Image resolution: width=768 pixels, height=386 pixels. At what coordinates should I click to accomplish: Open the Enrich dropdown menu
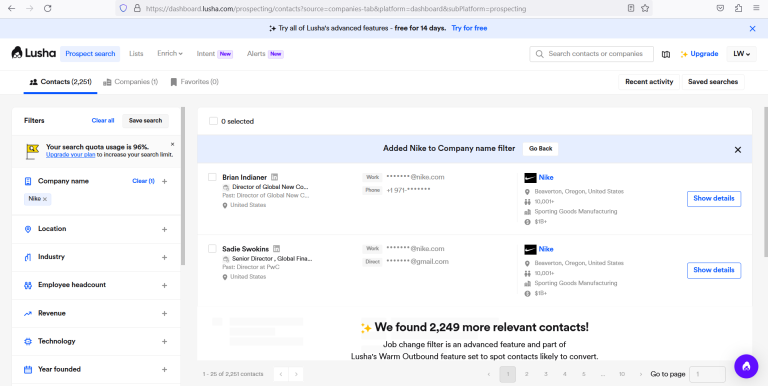(x=169, y=53)
